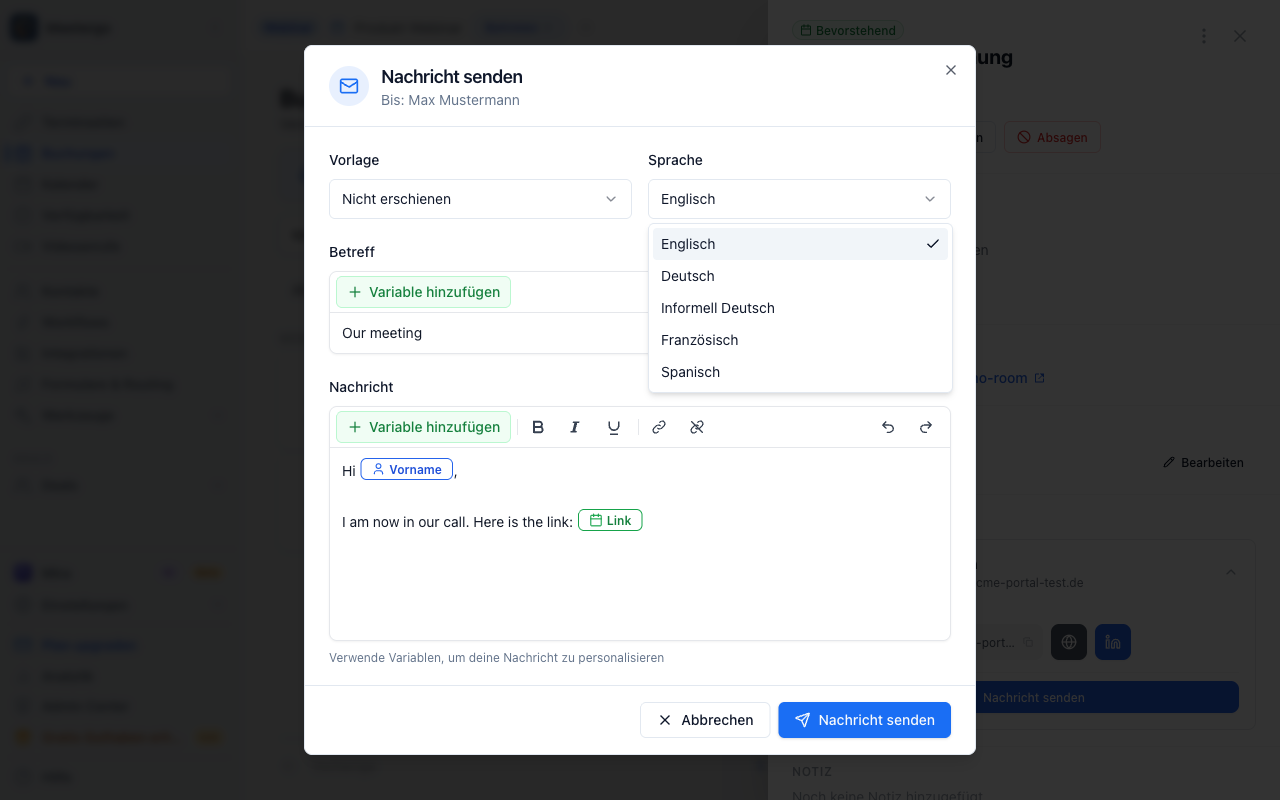This screenshot has width=1280, height=800.
Task: Click Variable hinzufügen in the Betreff field
Action: coord(423,292)
